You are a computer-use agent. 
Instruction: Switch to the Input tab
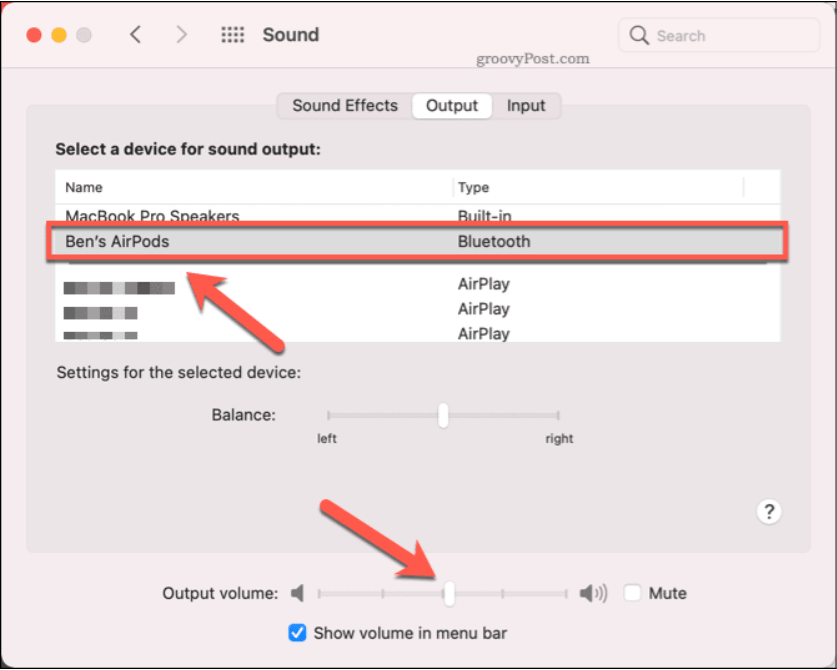[x=526, y=106]
